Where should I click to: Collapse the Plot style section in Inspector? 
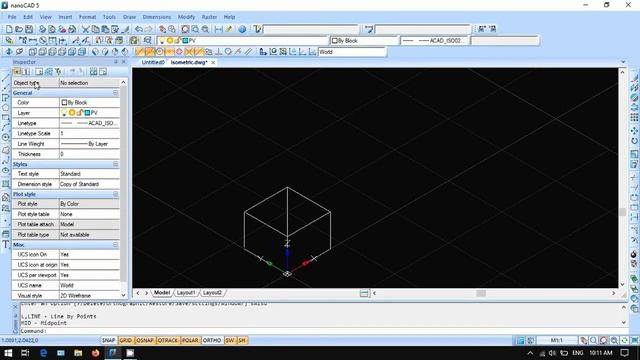(116, 194)
